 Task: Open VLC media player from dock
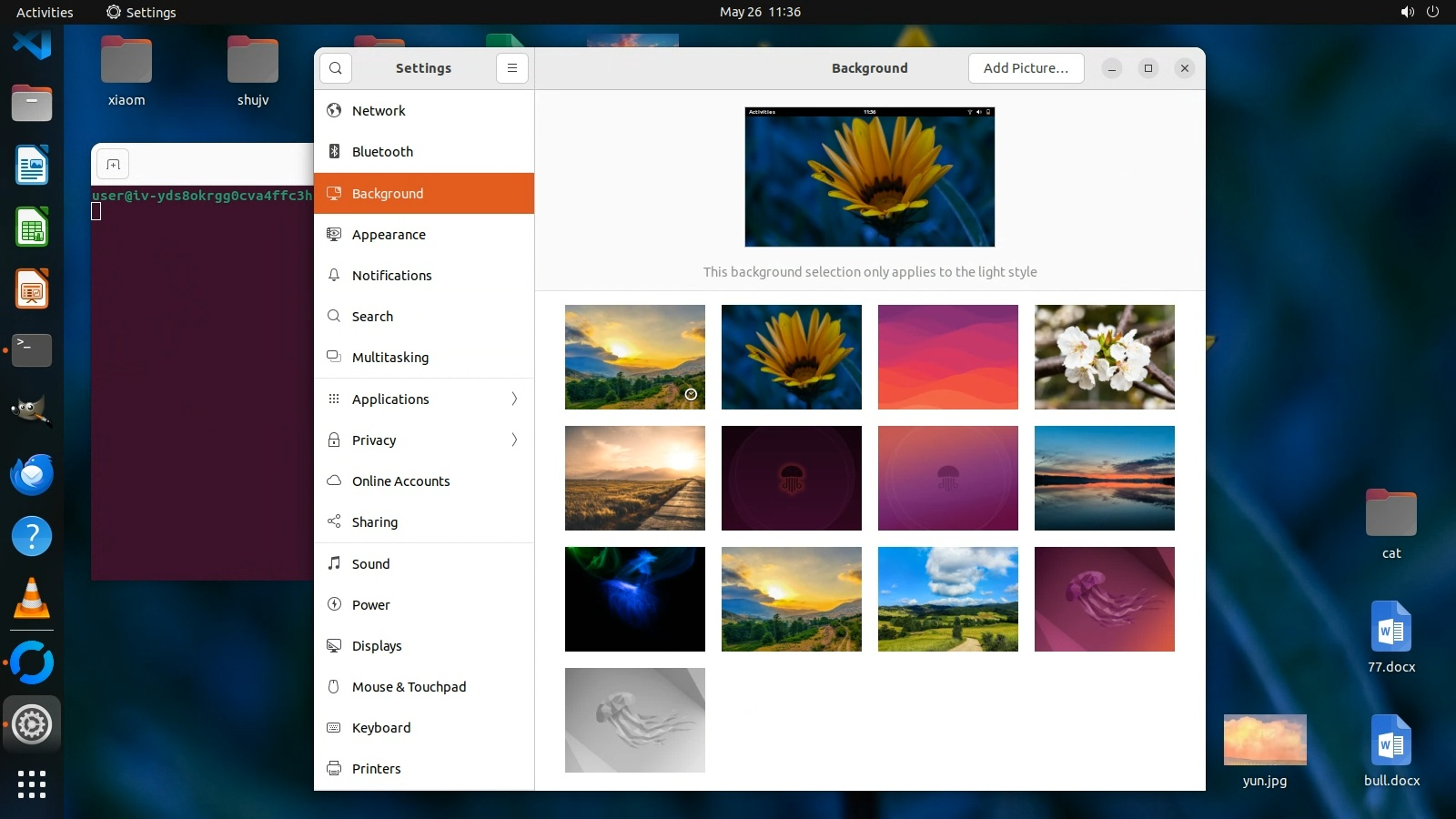[32, 599]
